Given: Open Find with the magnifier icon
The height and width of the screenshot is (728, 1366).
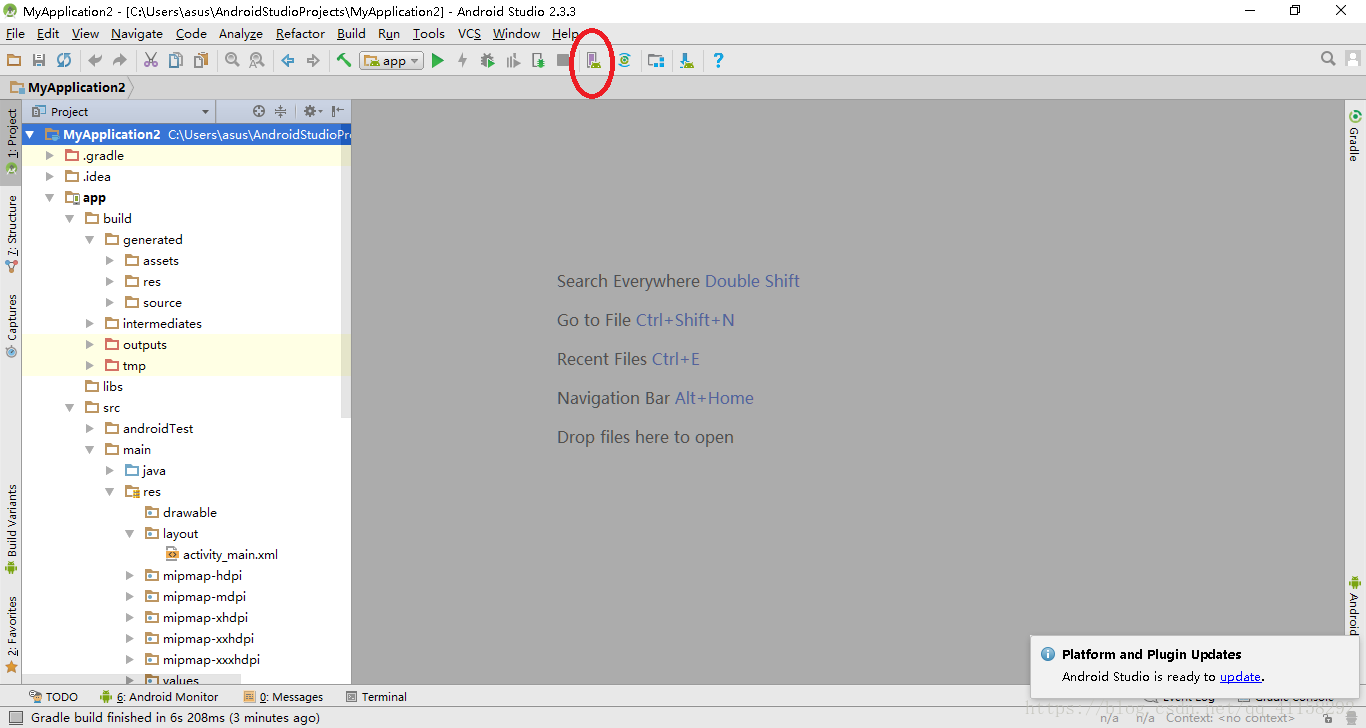Looking at the screenshot, I should [232, 60].
